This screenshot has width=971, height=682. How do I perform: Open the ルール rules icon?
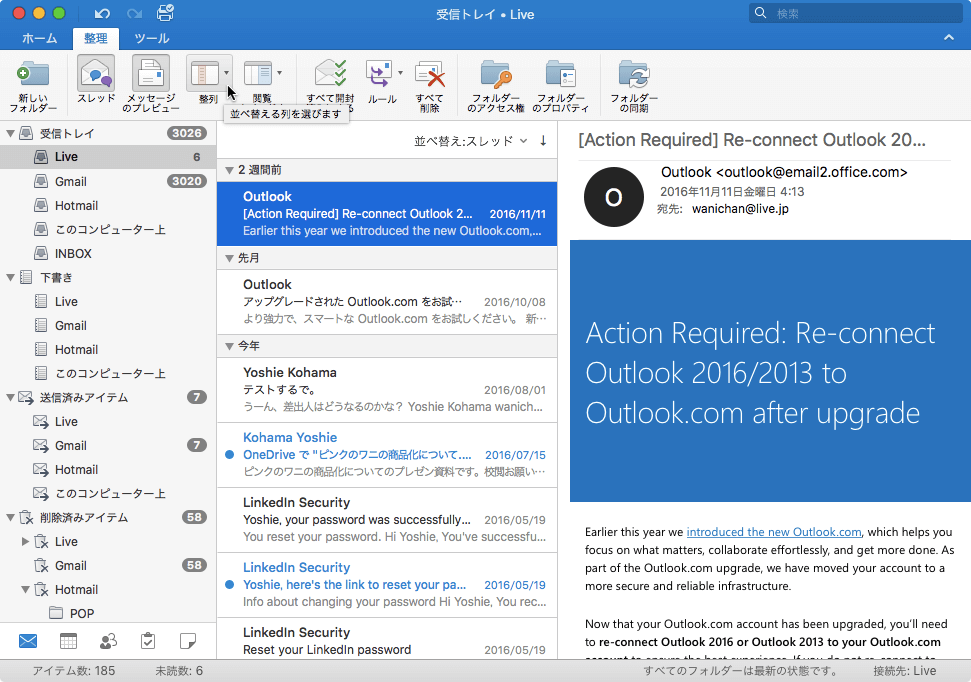pos(379,74)
